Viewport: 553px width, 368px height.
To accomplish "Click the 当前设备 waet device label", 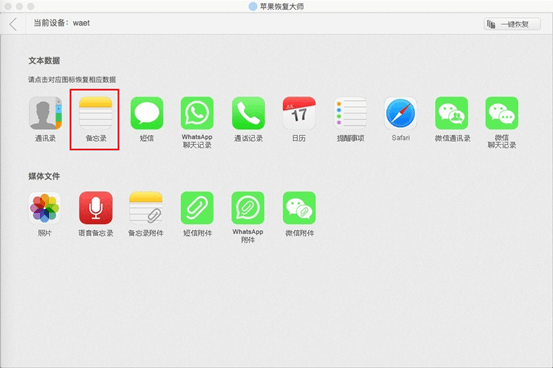I will click(62, 23).
